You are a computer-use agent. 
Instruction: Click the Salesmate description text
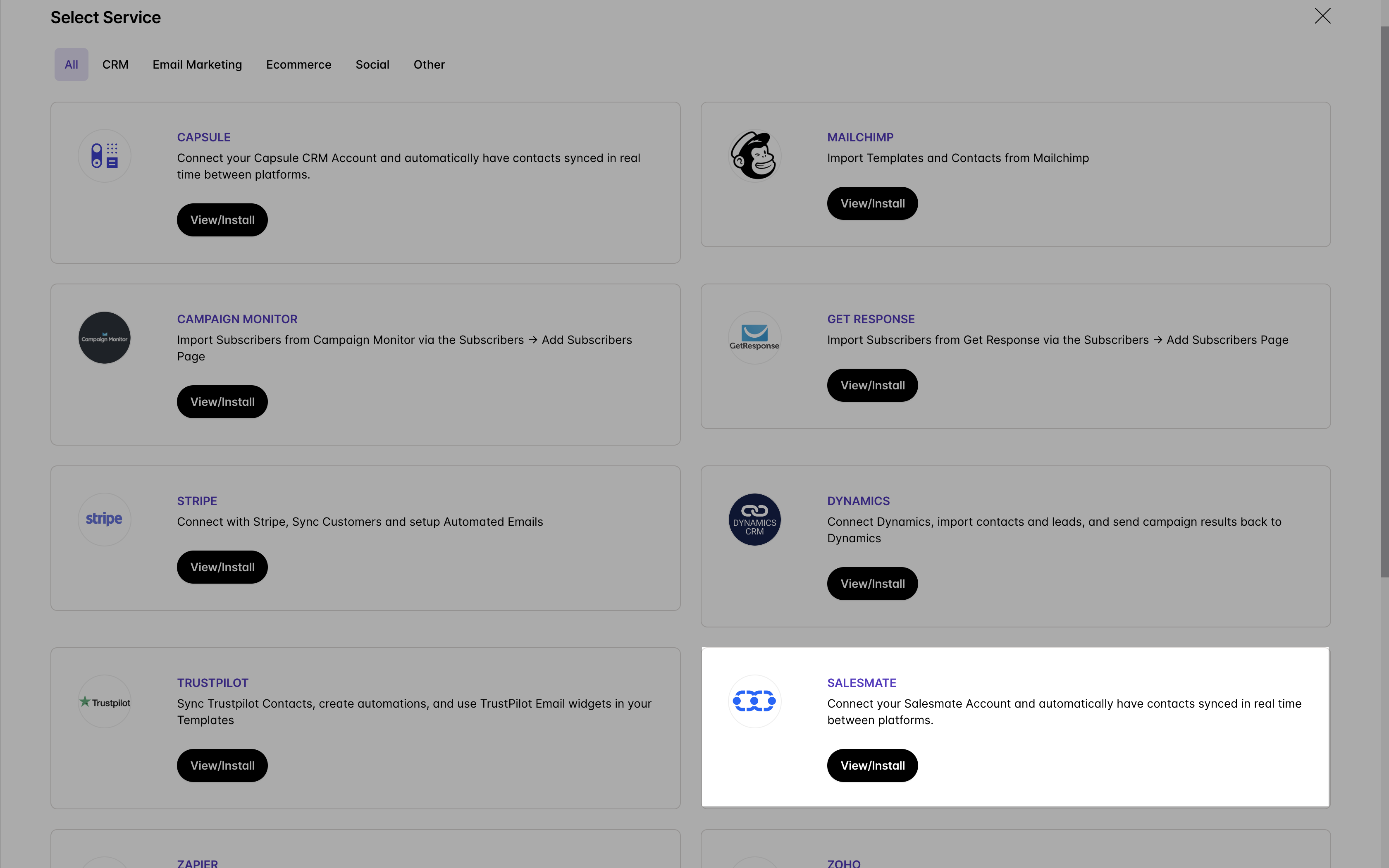pyautogui.click(x=1064, y=712)
